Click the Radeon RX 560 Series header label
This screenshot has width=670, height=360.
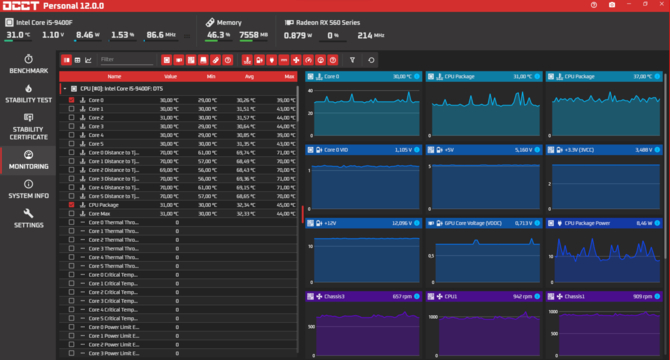[x=328, y=22]
